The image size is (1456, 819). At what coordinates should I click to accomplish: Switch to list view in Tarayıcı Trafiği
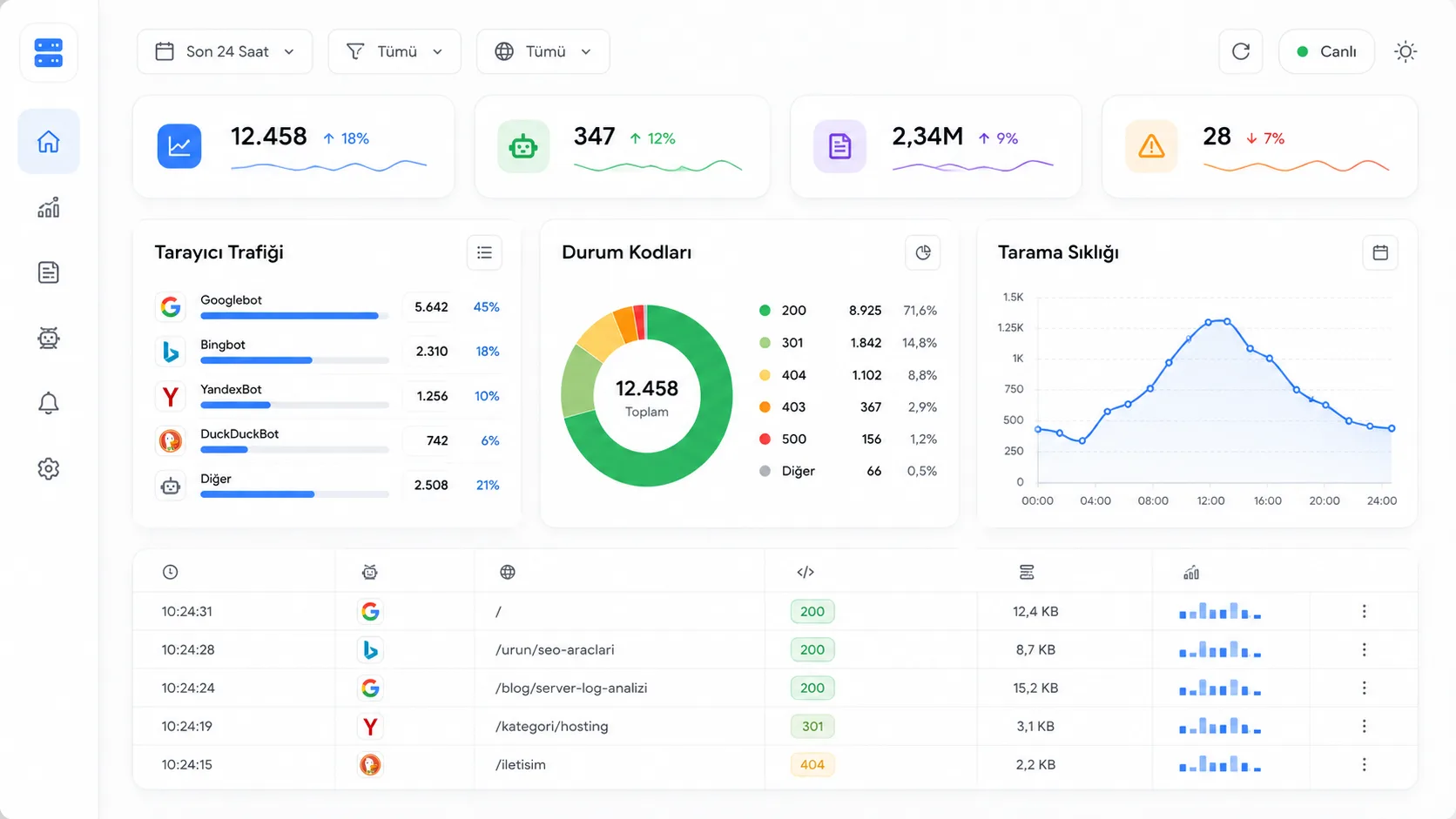tap(484, 252)
